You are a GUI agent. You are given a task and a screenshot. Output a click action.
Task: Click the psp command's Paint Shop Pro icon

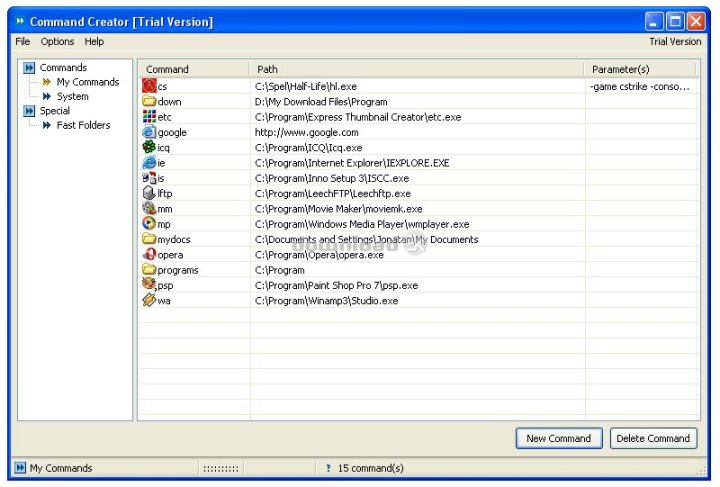point(149,285)
